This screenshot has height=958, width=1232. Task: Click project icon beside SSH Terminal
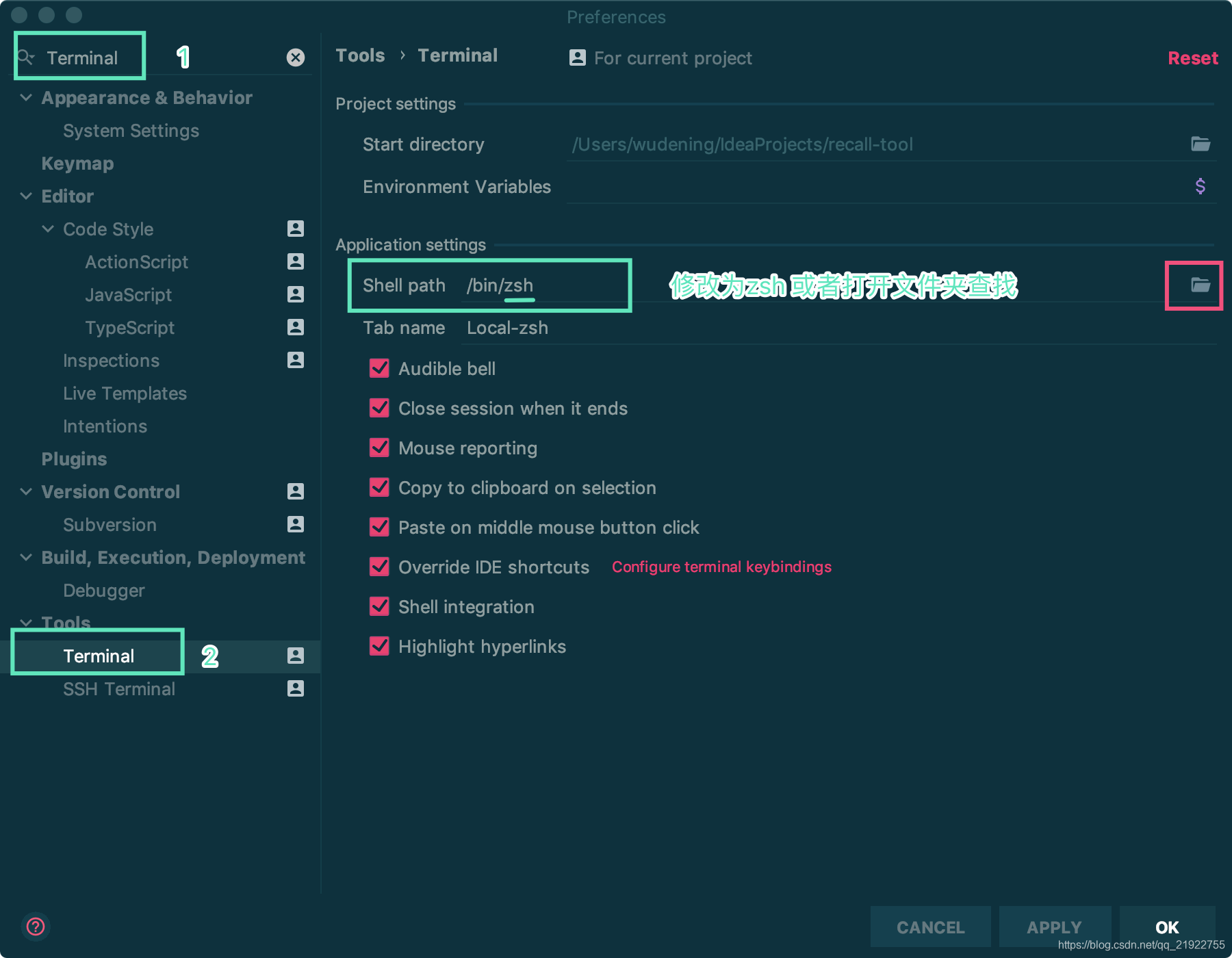296,688
